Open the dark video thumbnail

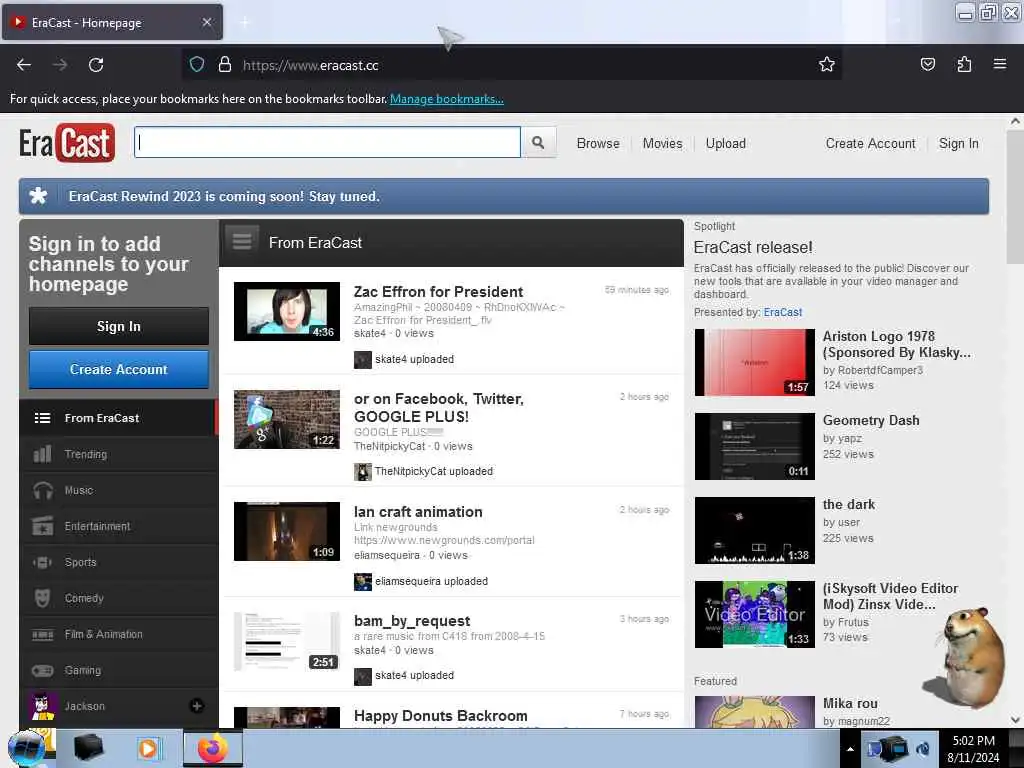tap(754, 530)
